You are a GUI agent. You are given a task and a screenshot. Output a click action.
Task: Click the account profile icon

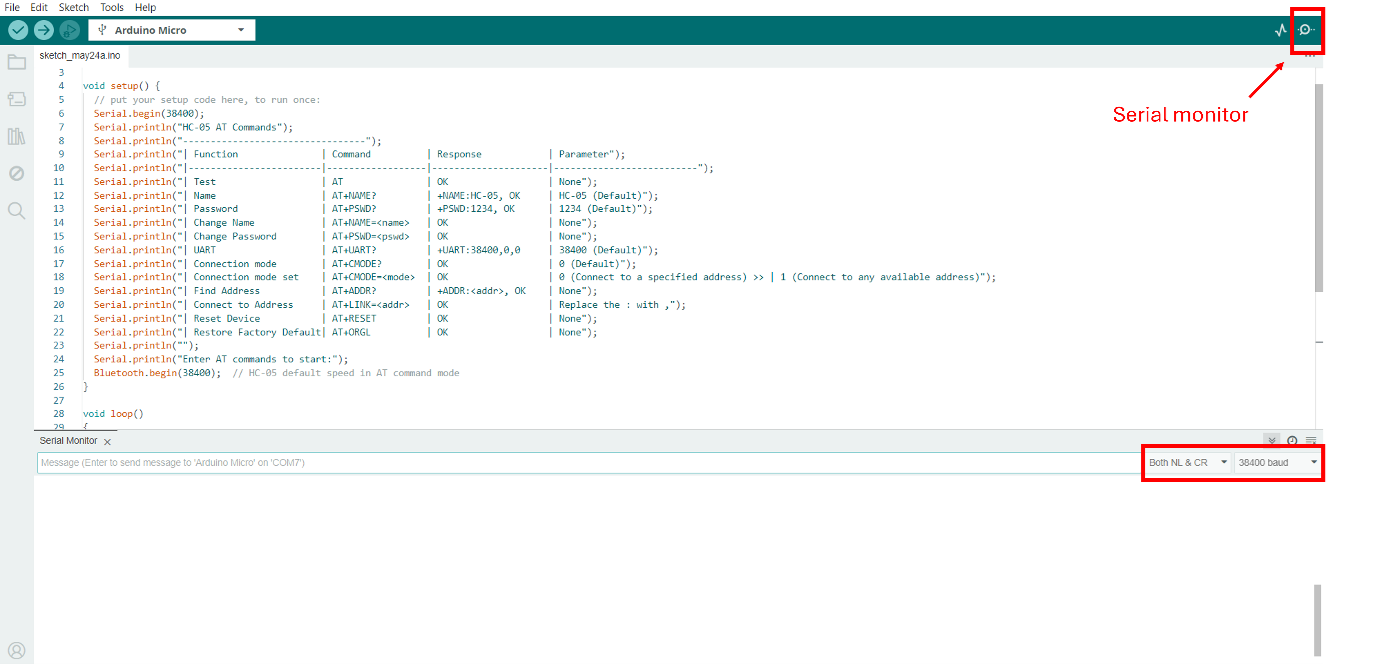(x=17, y=650)
